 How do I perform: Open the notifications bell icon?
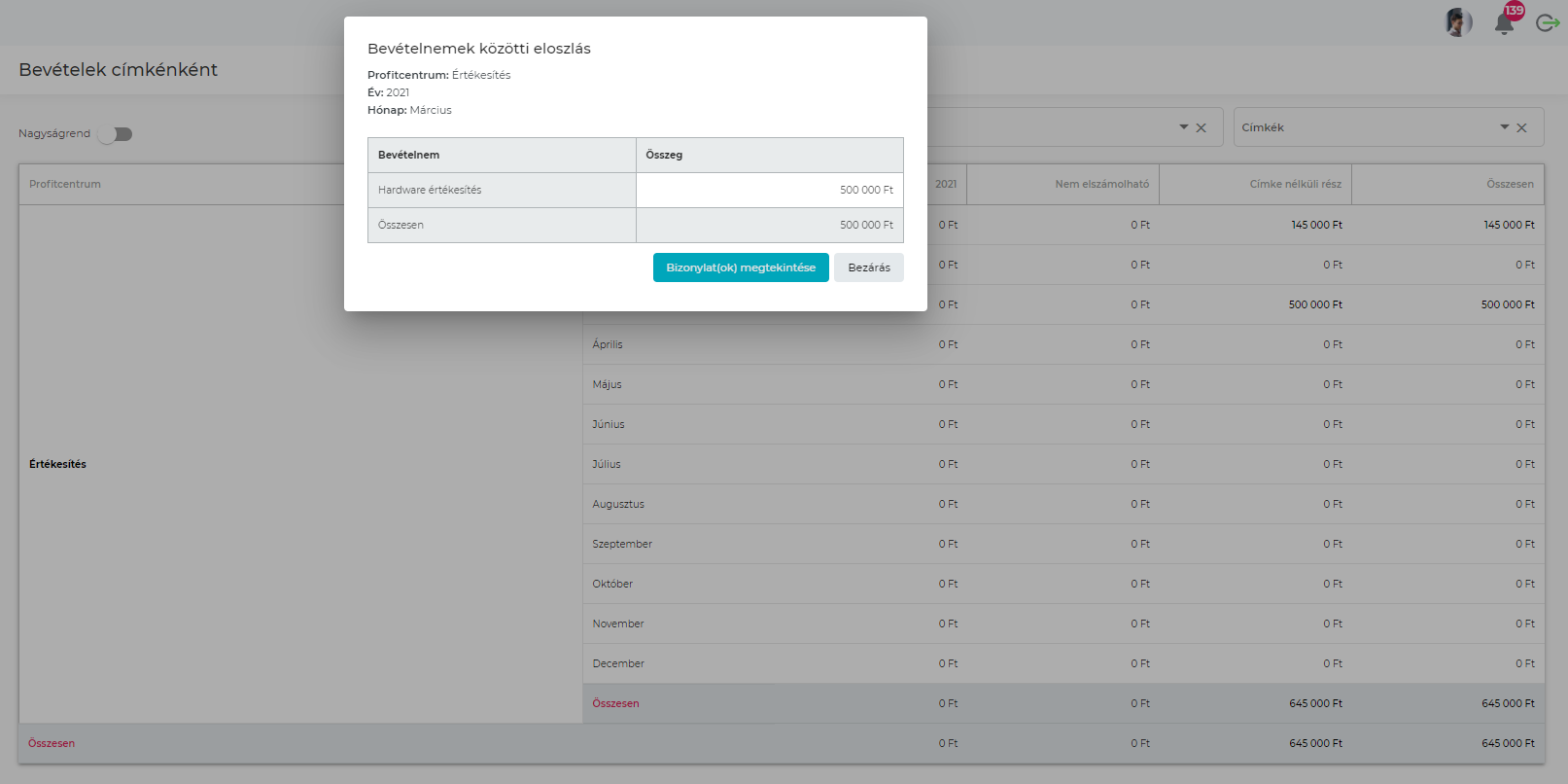point(1504,22)
